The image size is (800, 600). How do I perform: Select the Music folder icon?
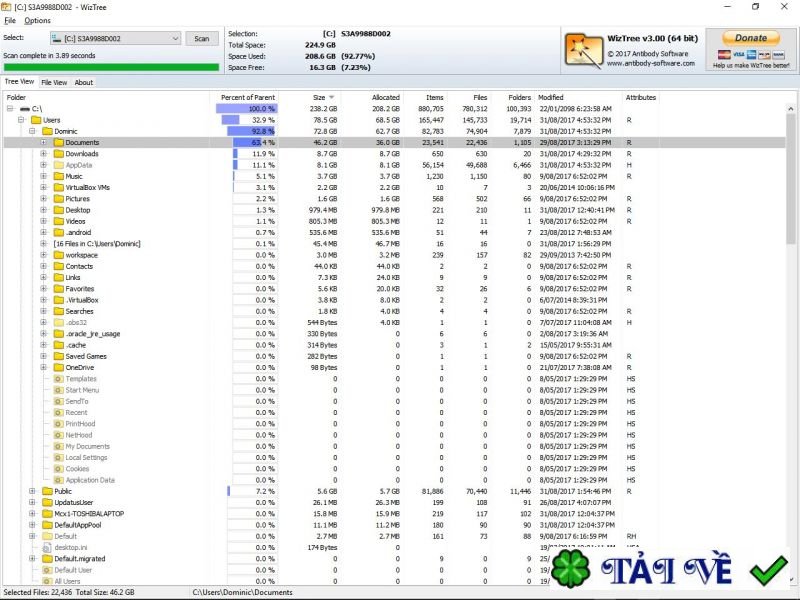point(58,176)
